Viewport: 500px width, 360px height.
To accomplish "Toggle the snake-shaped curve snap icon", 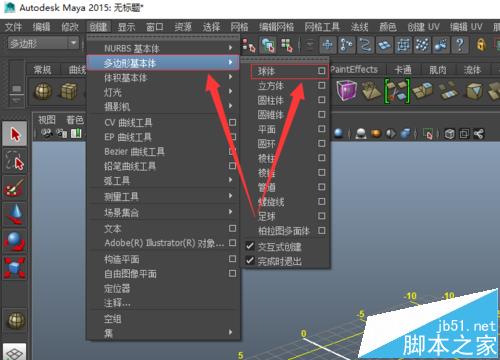I will coord(366,45).
